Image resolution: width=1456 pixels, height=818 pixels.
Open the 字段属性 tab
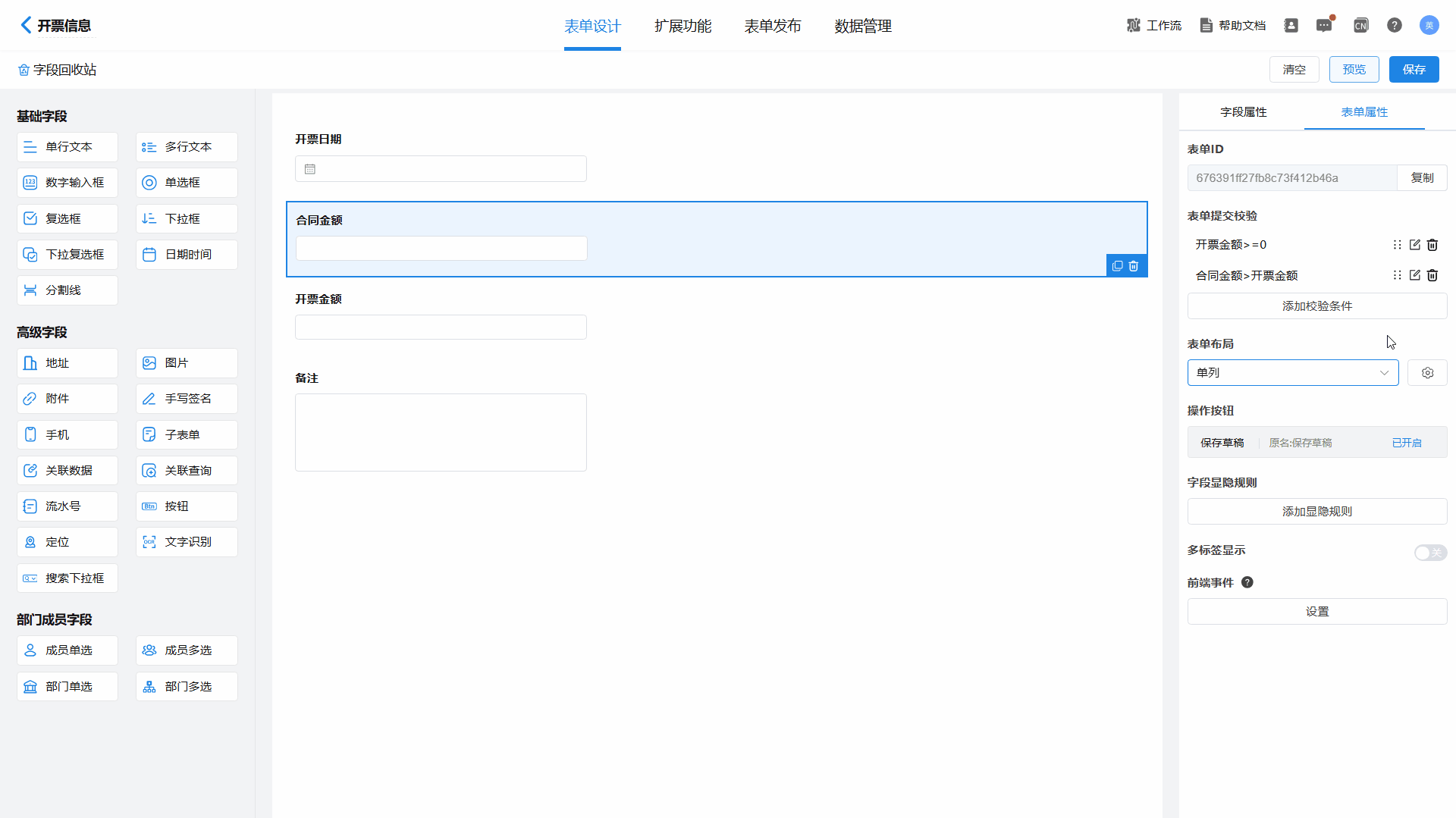point(1243,112)
